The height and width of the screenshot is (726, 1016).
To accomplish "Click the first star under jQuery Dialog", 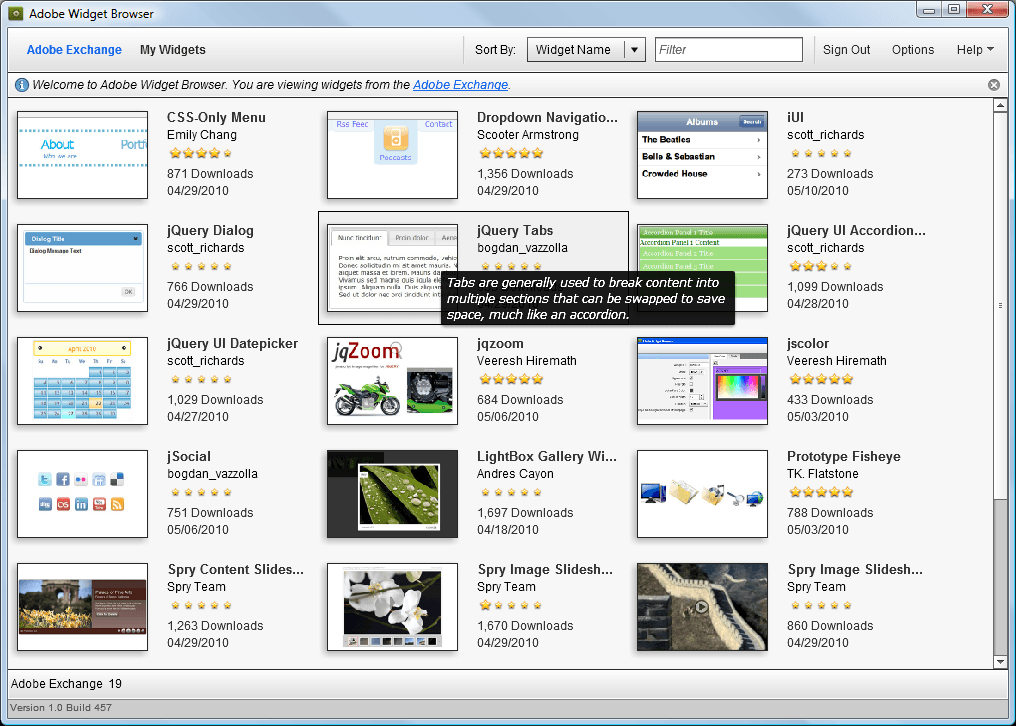I will pos(176,266).
